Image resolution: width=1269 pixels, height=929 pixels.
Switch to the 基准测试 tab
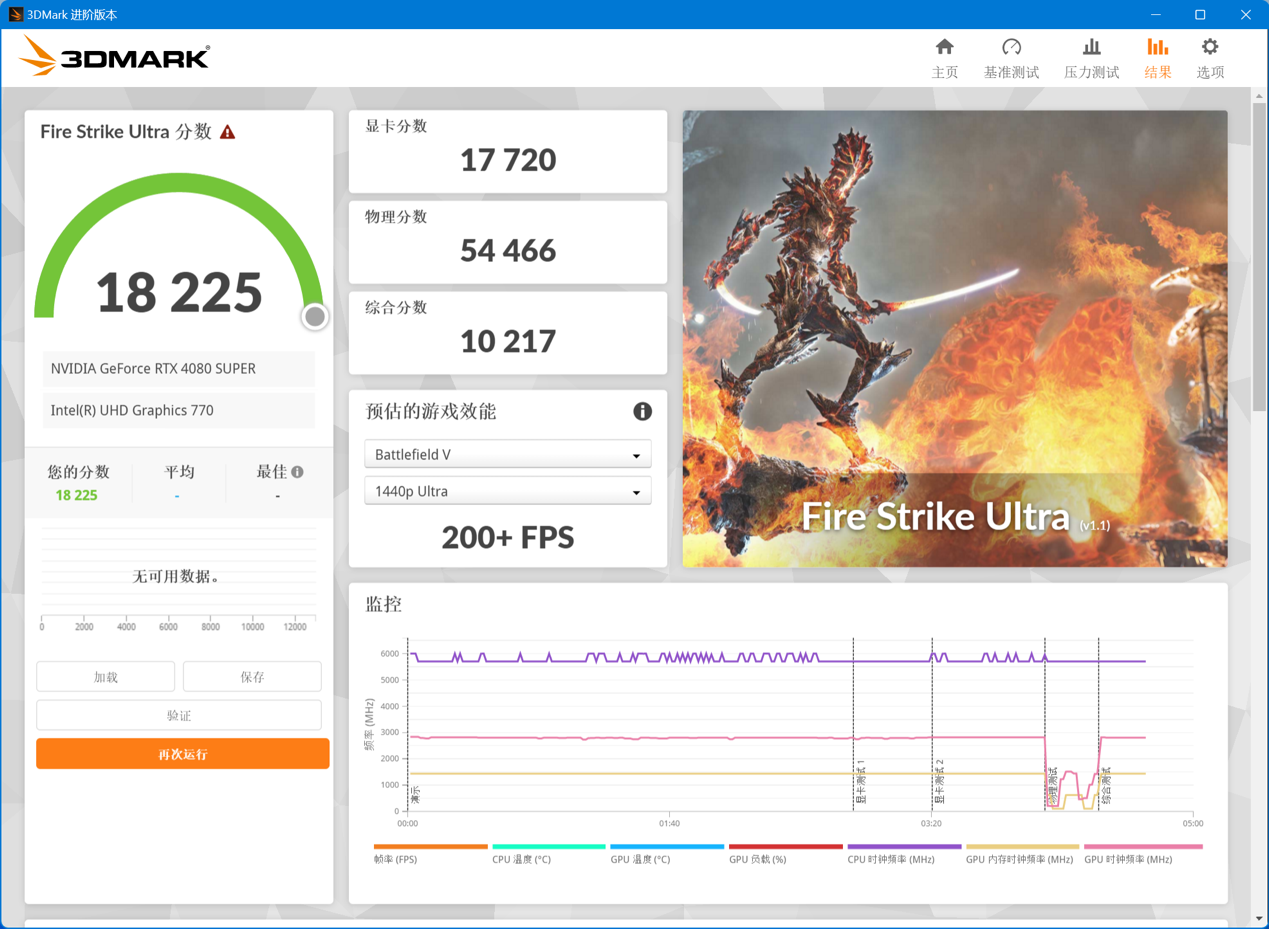coord(1011,46)
